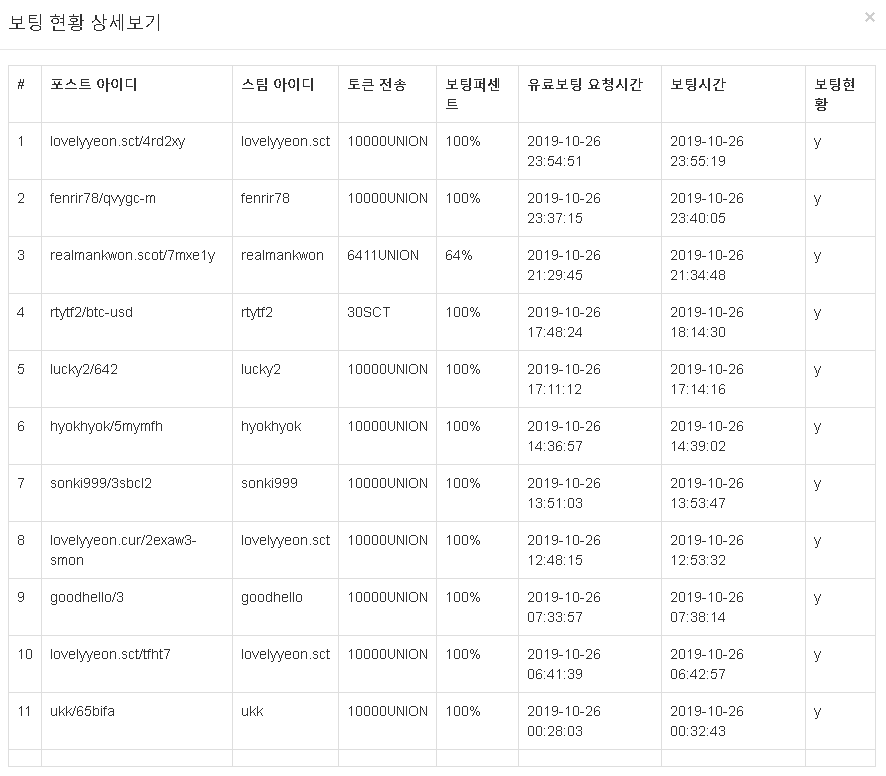Click Steem ID sonki999

(x=270, y=484)
